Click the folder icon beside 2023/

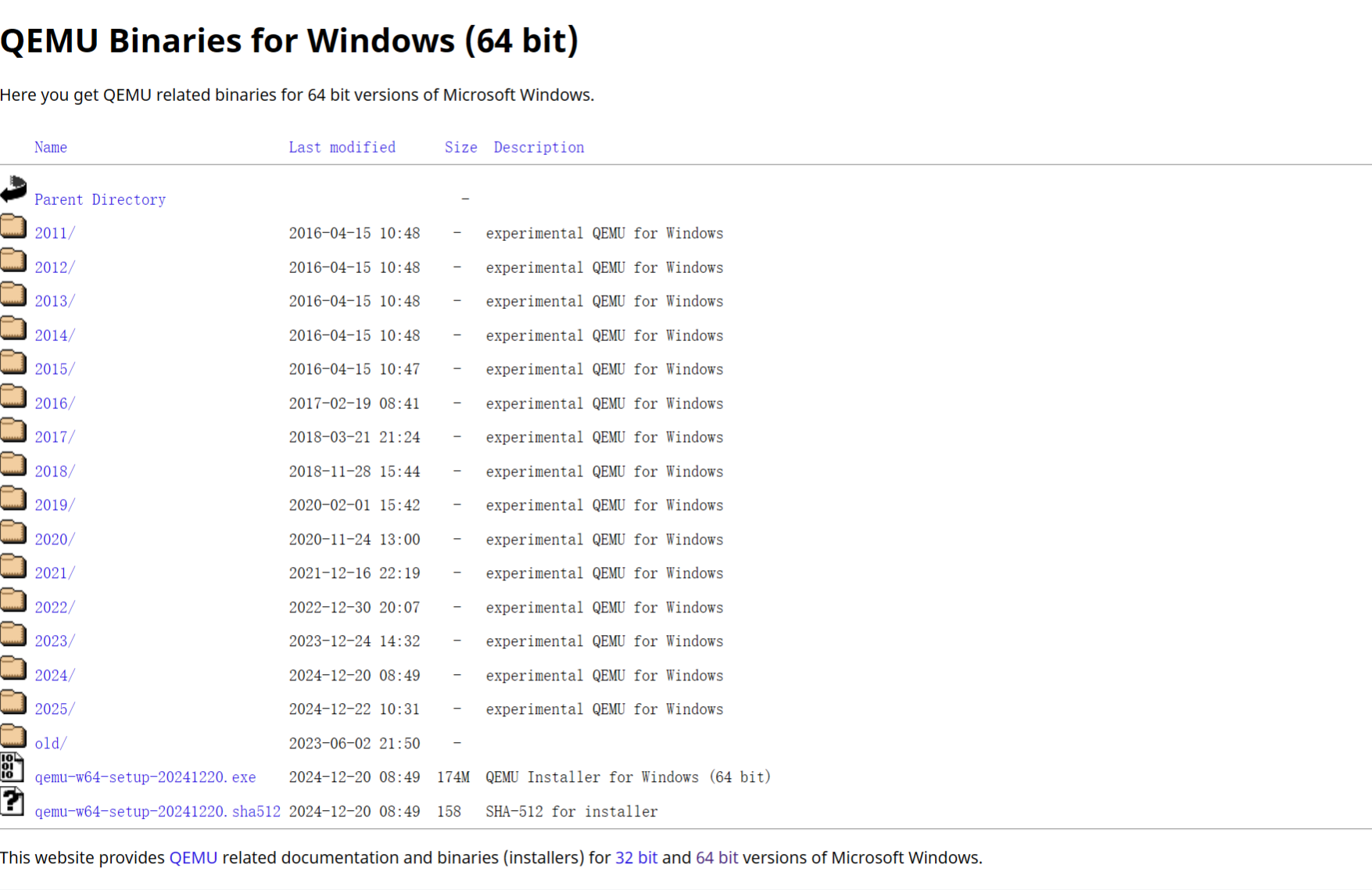coord(13,634)
